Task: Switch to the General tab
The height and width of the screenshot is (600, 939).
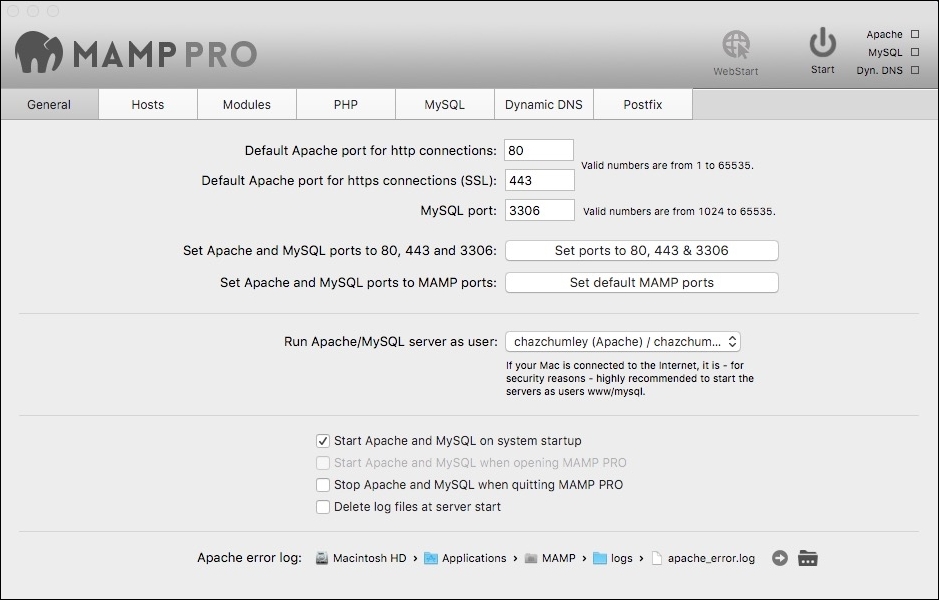Action: coord(49,105)
